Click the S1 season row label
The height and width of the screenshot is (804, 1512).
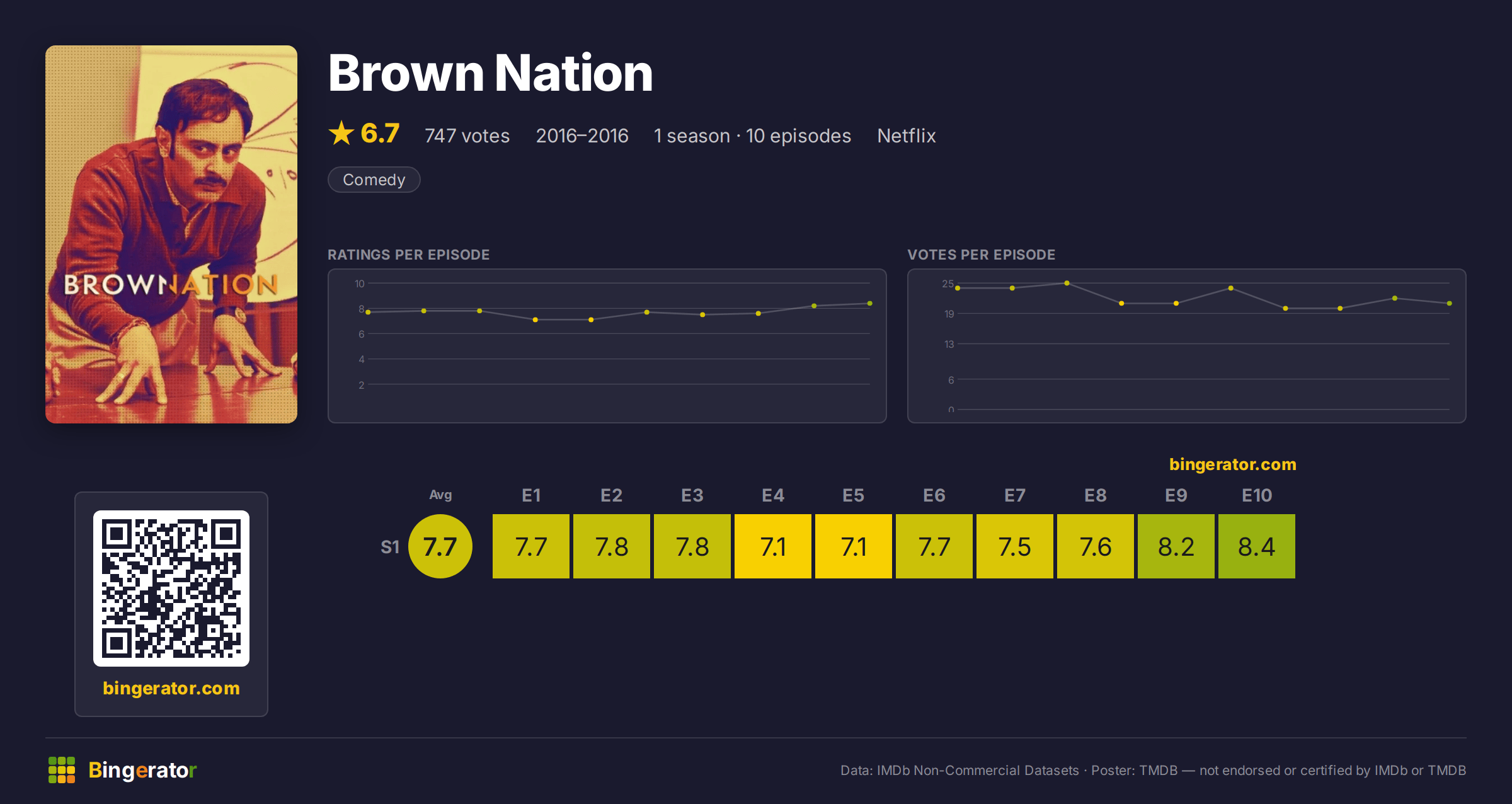(390, 547)
